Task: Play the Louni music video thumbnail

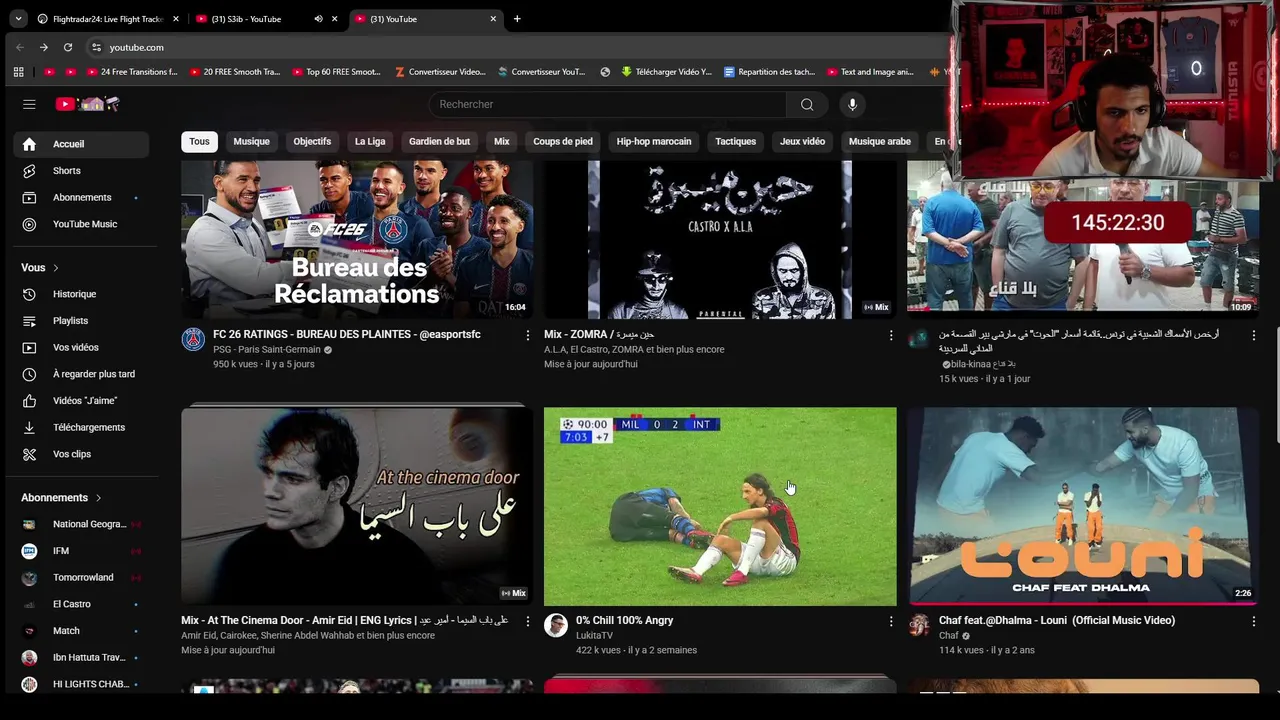Action: [1083, 506]
